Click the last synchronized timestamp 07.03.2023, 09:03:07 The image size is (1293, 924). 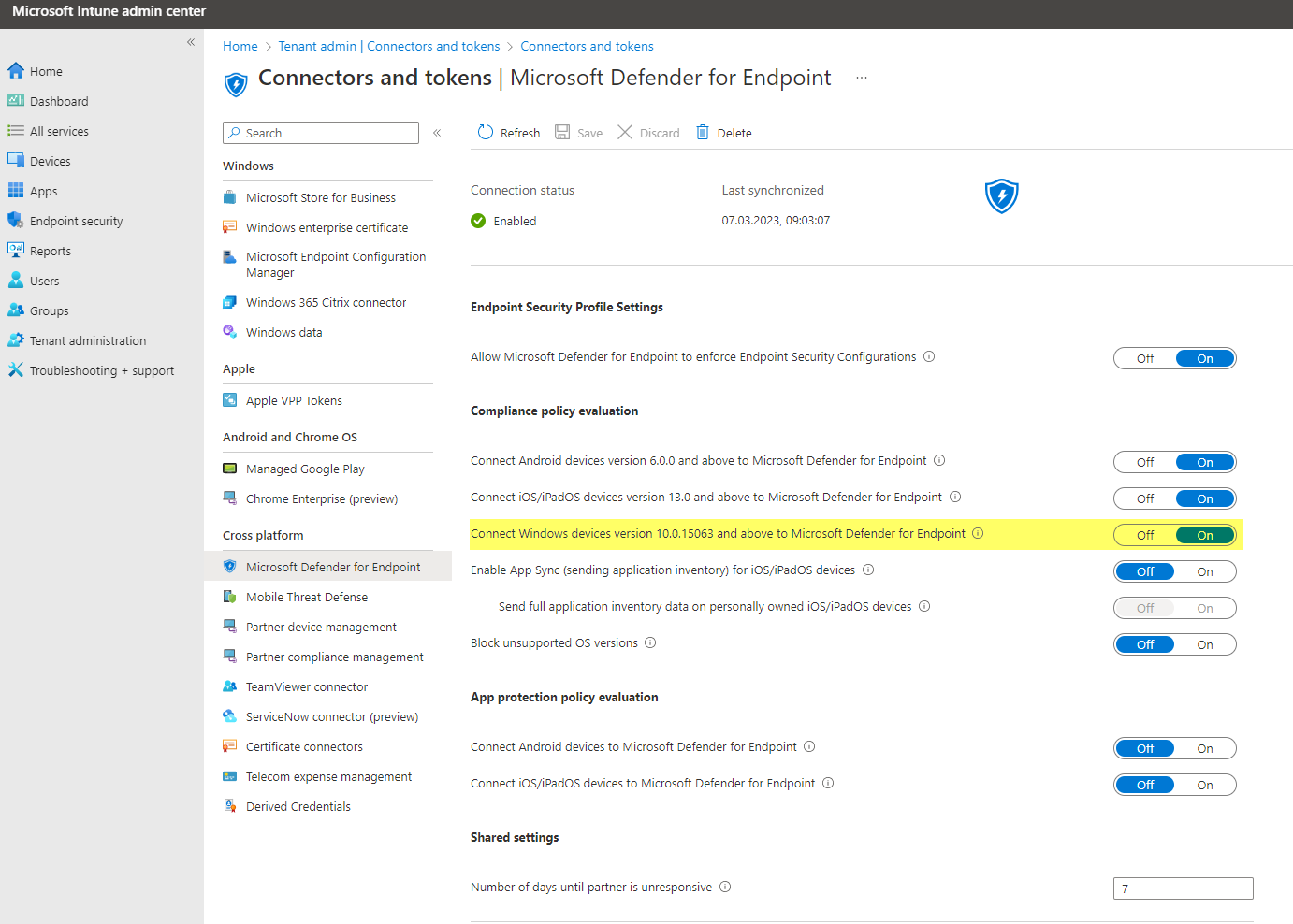pos(776,221)
